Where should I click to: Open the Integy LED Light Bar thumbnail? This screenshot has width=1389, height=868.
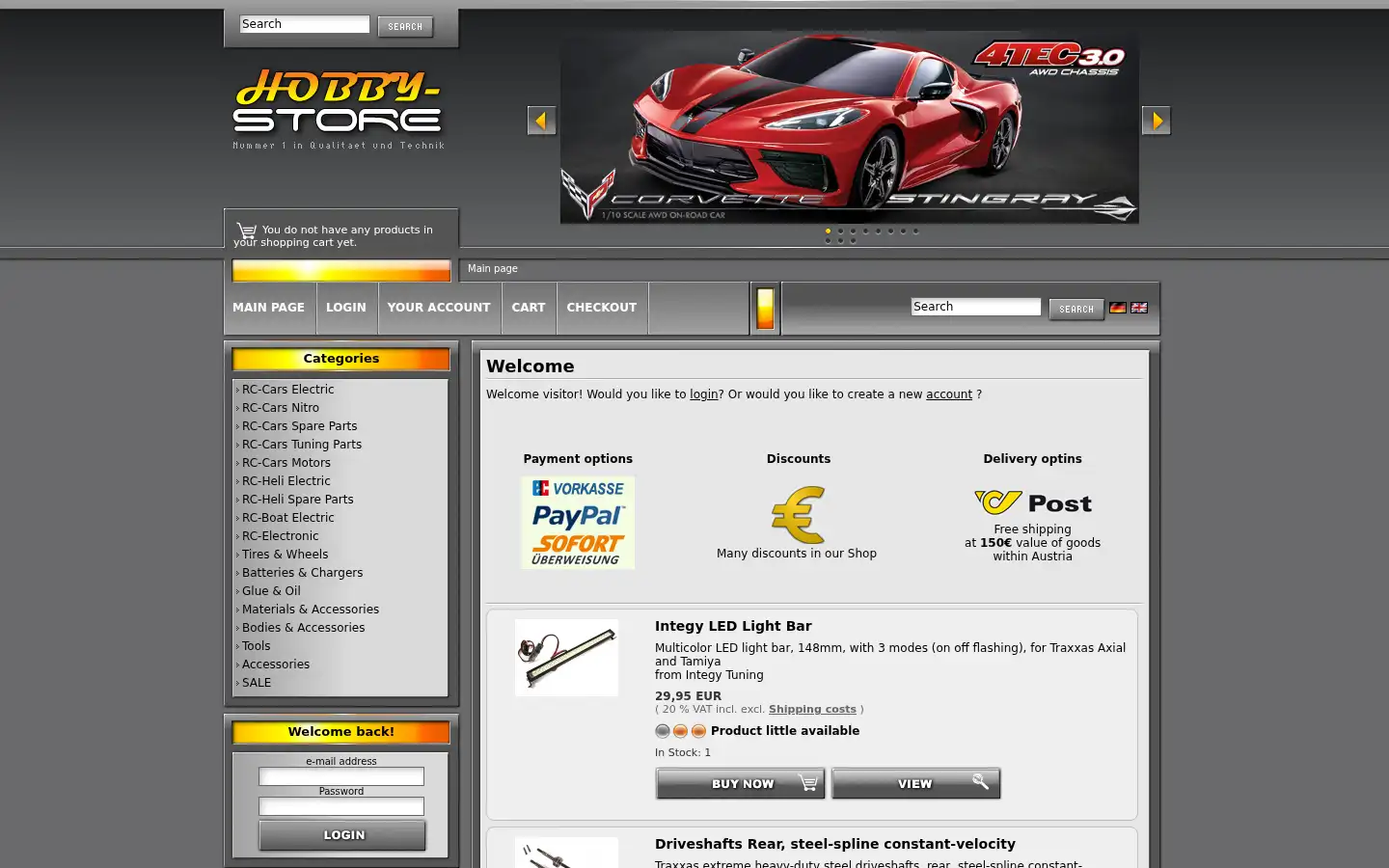[x=566, y=658]
